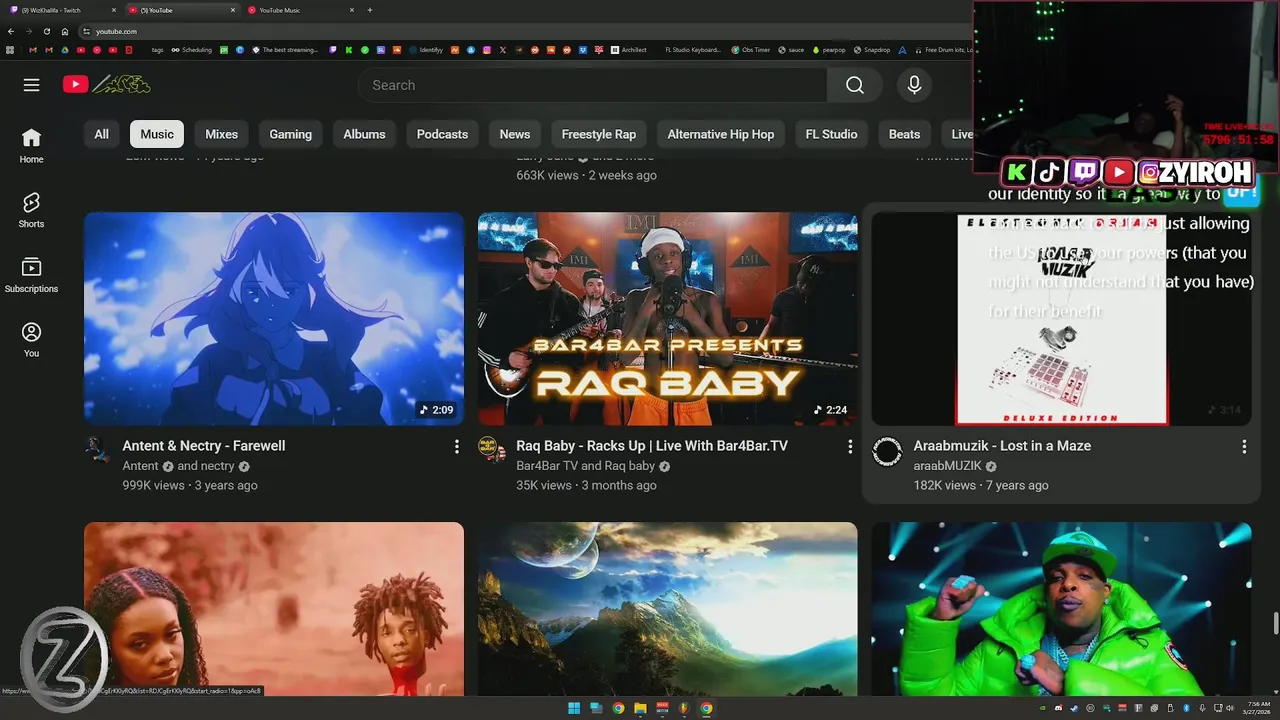Open Araabmuzik - Lost in a Maze title
1280x720 pixels.
pyautogui.click(x=1002, y=446)
